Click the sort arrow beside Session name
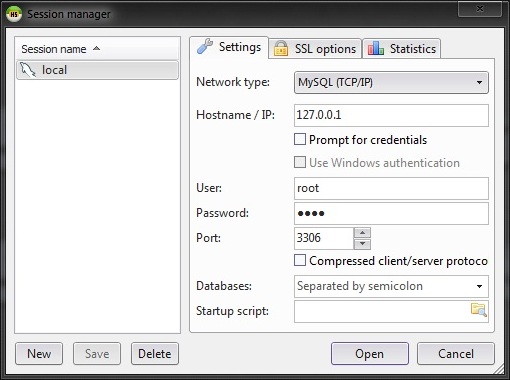The height and width of the screenshot is (380, 510). click(96, 49)
